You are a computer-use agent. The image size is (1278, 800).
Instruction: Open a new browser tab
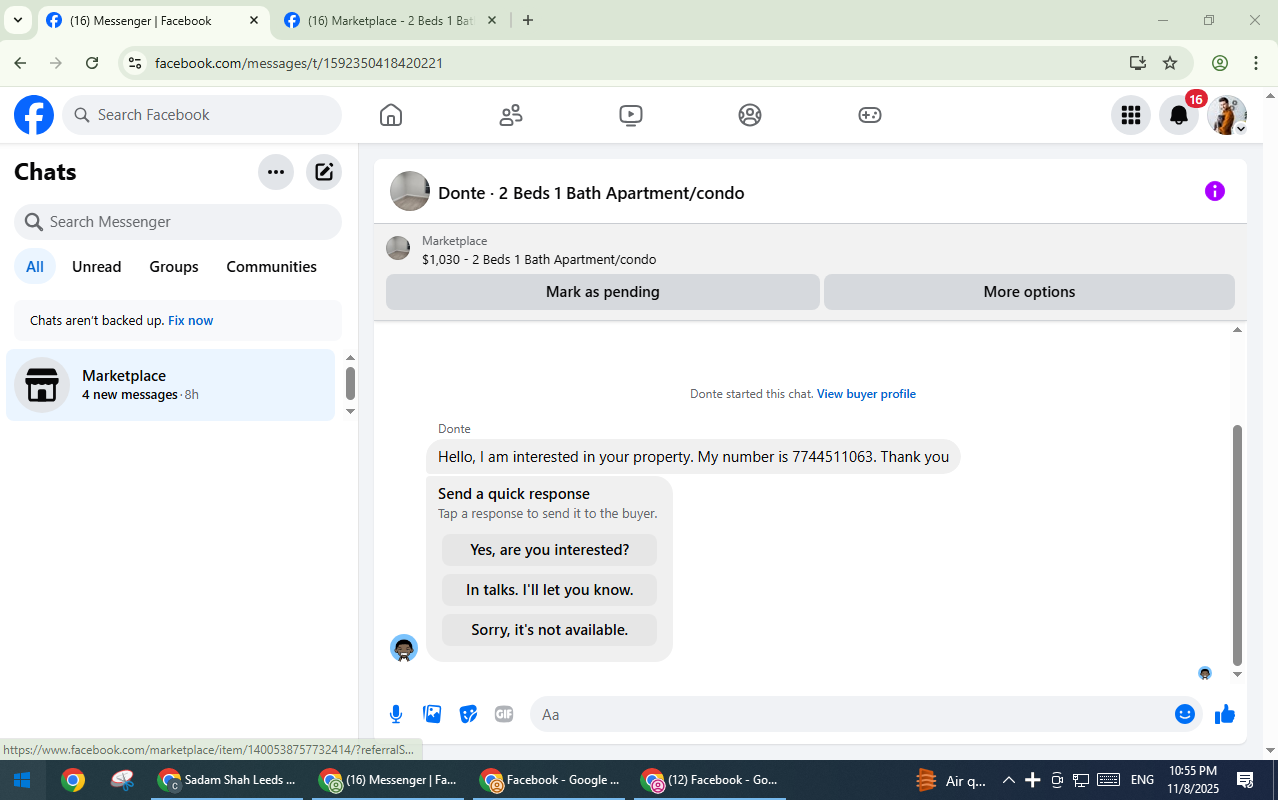528,20
